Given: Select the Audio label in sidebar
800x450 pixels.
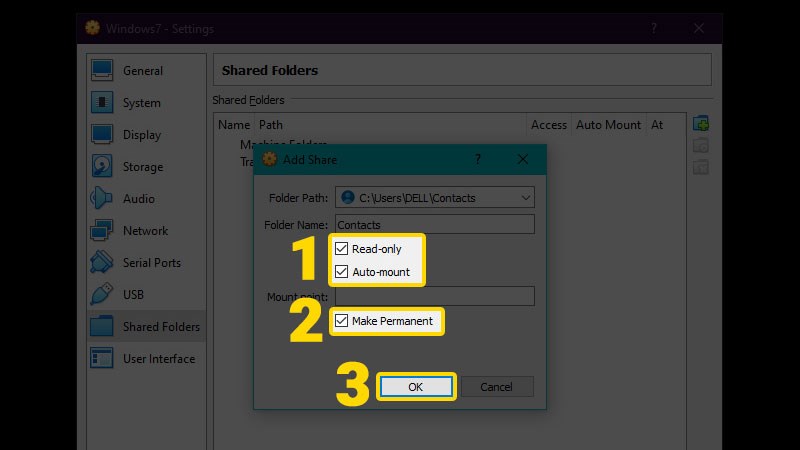Looking at the screenshot, I should pyautogui.click(x=139, y=199).
